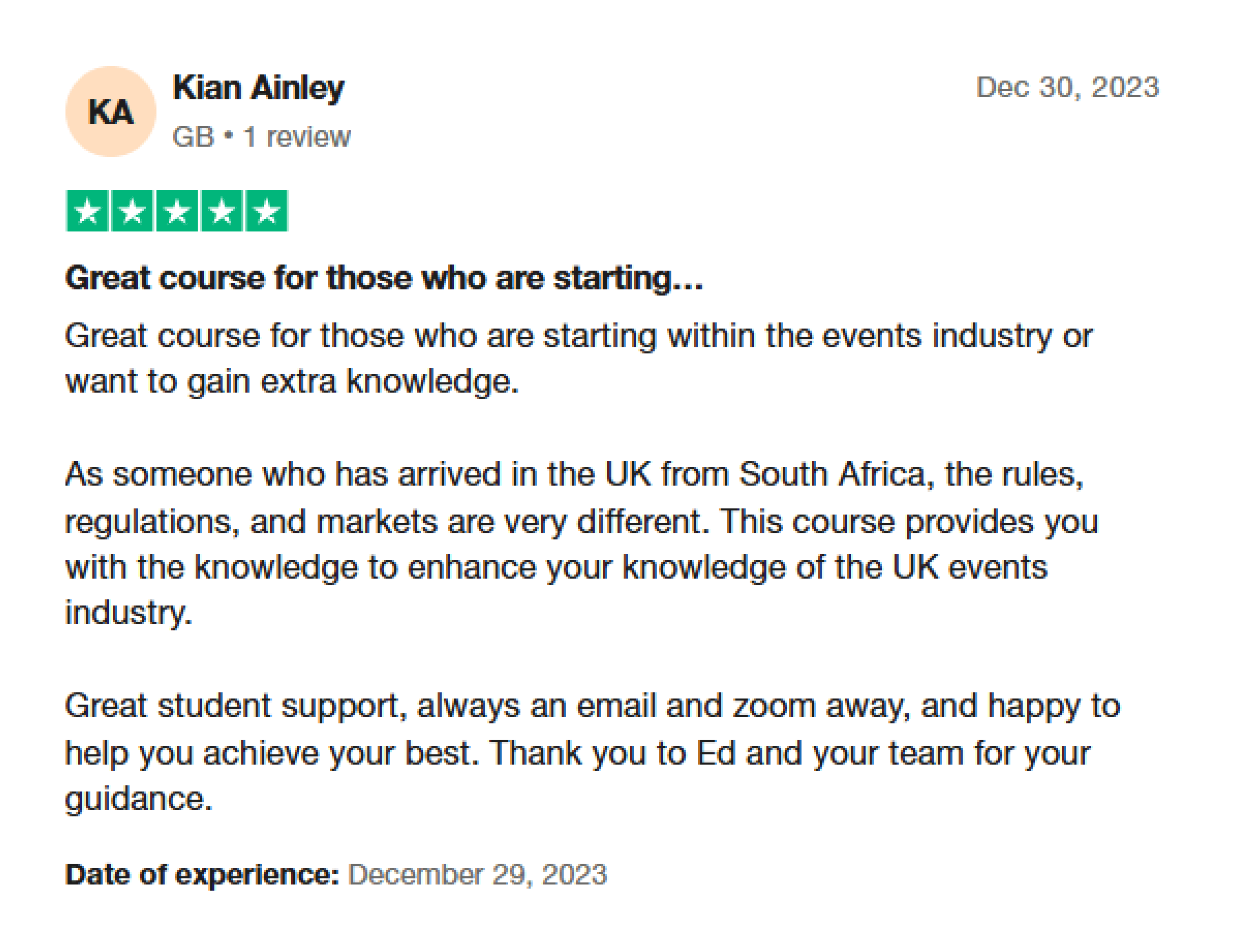Click the word 'guidance.' at review end
1235x952 pixels.
(139, 799)
